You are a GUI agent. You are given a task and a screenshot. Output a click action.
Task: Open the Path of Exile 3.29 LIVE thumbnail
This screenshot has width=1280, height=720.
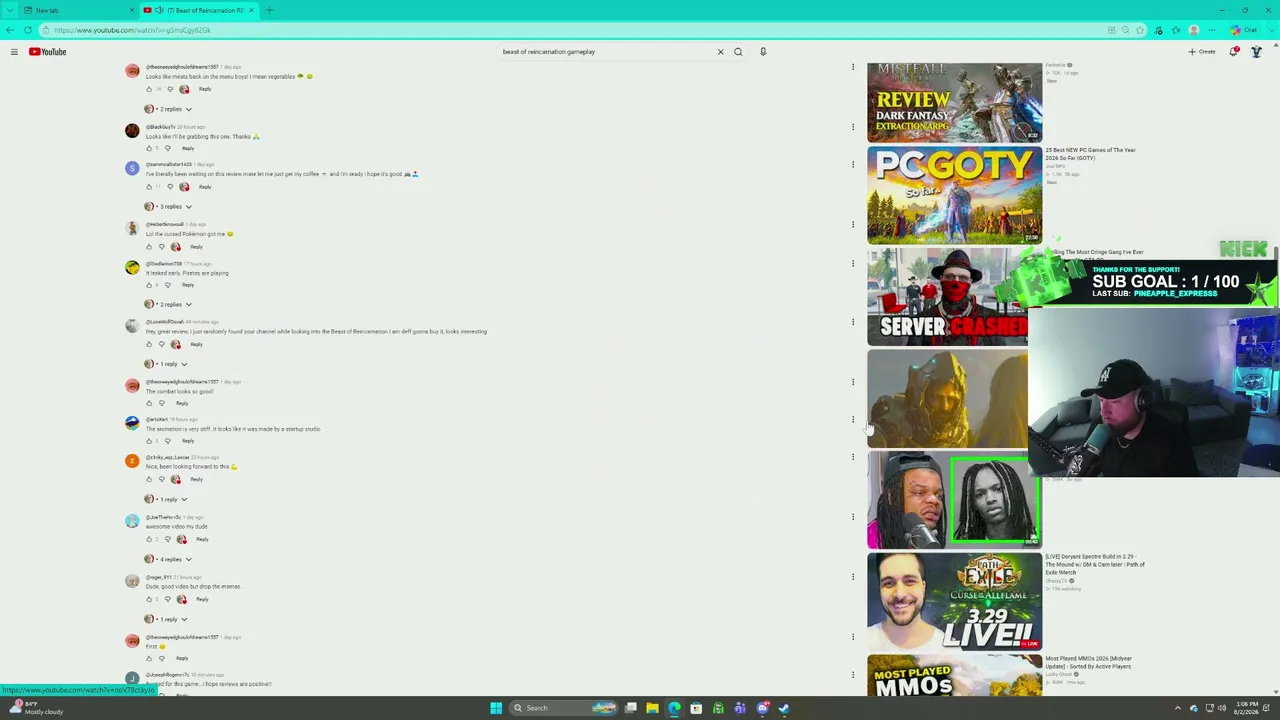pos(954,601)
